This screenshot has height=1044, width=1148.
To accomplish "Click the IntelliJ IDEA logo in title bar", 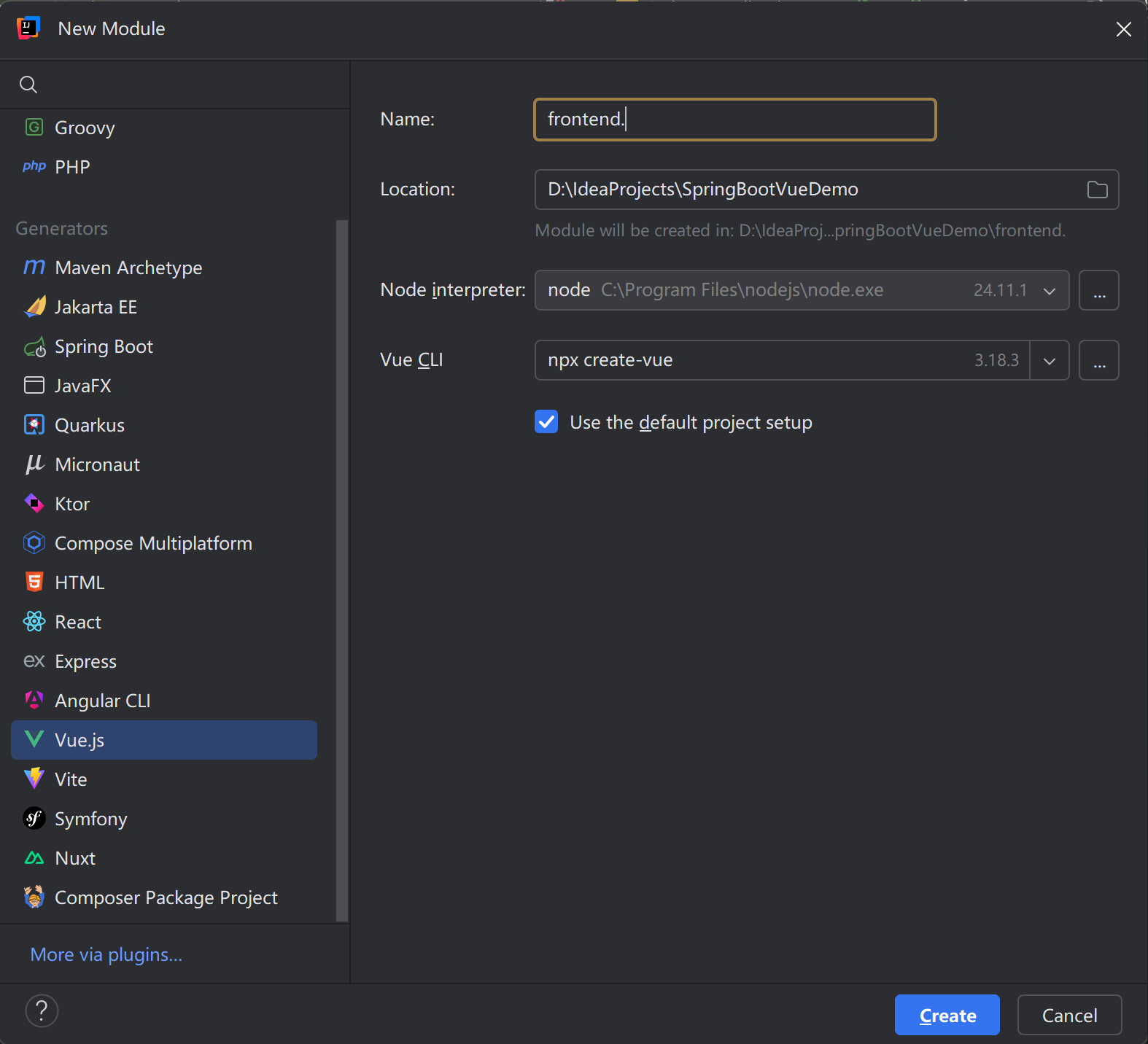I will (28, 28).
